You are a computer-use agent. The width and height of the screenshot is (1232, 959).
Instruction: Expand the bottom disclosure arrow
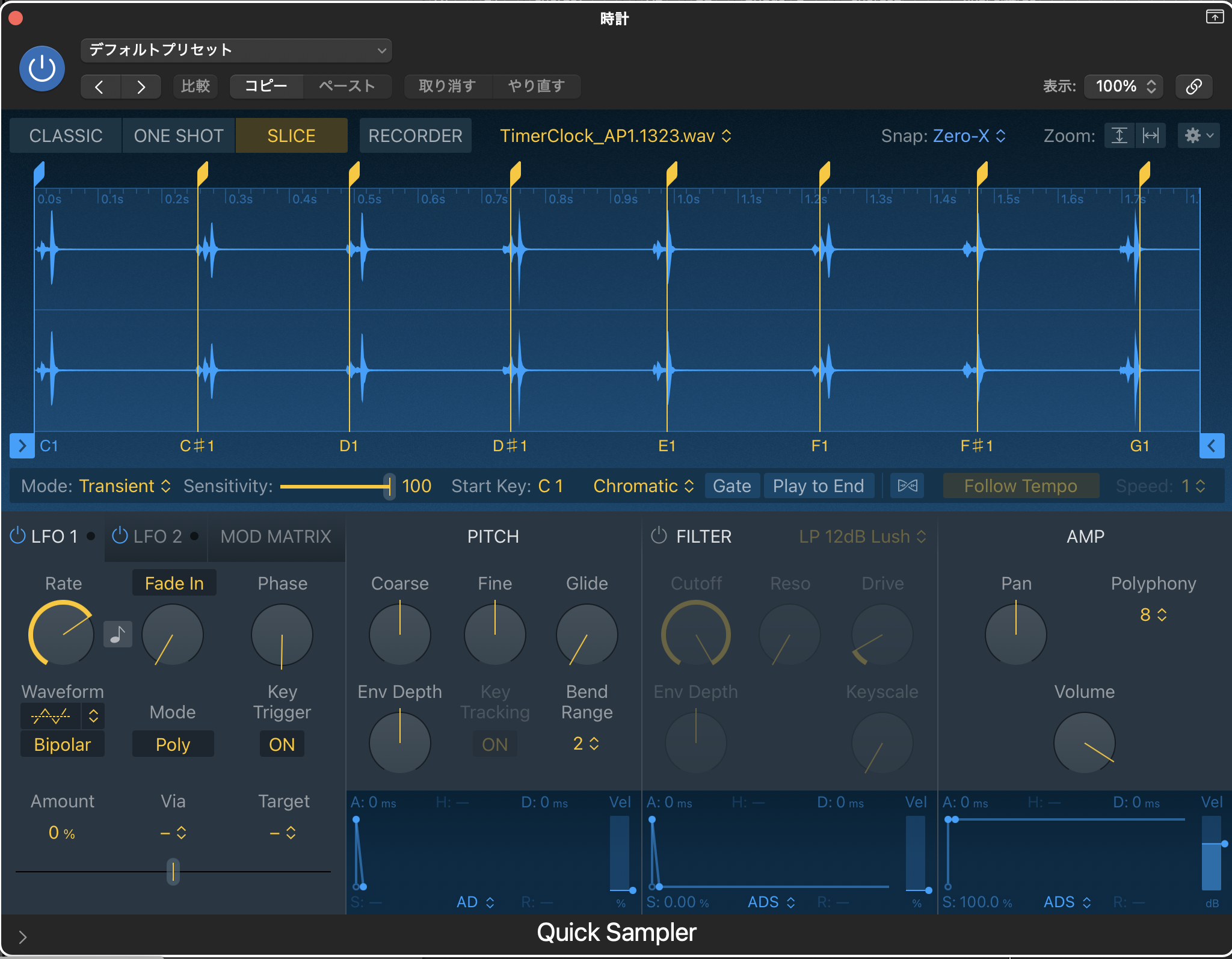click(x=22, y=937)
